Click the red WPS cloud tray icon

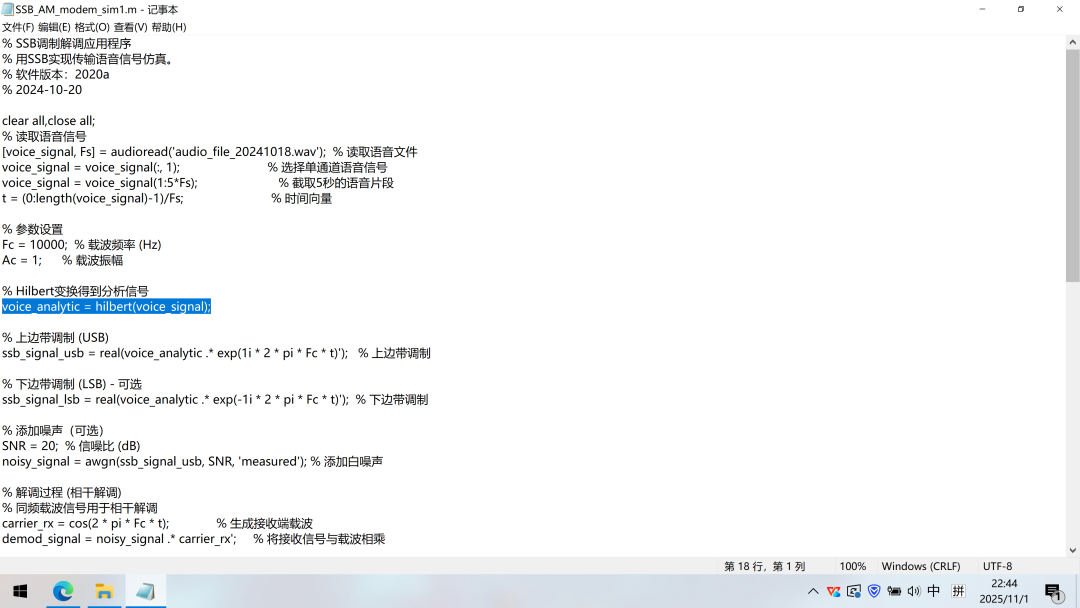pos(833,591)
